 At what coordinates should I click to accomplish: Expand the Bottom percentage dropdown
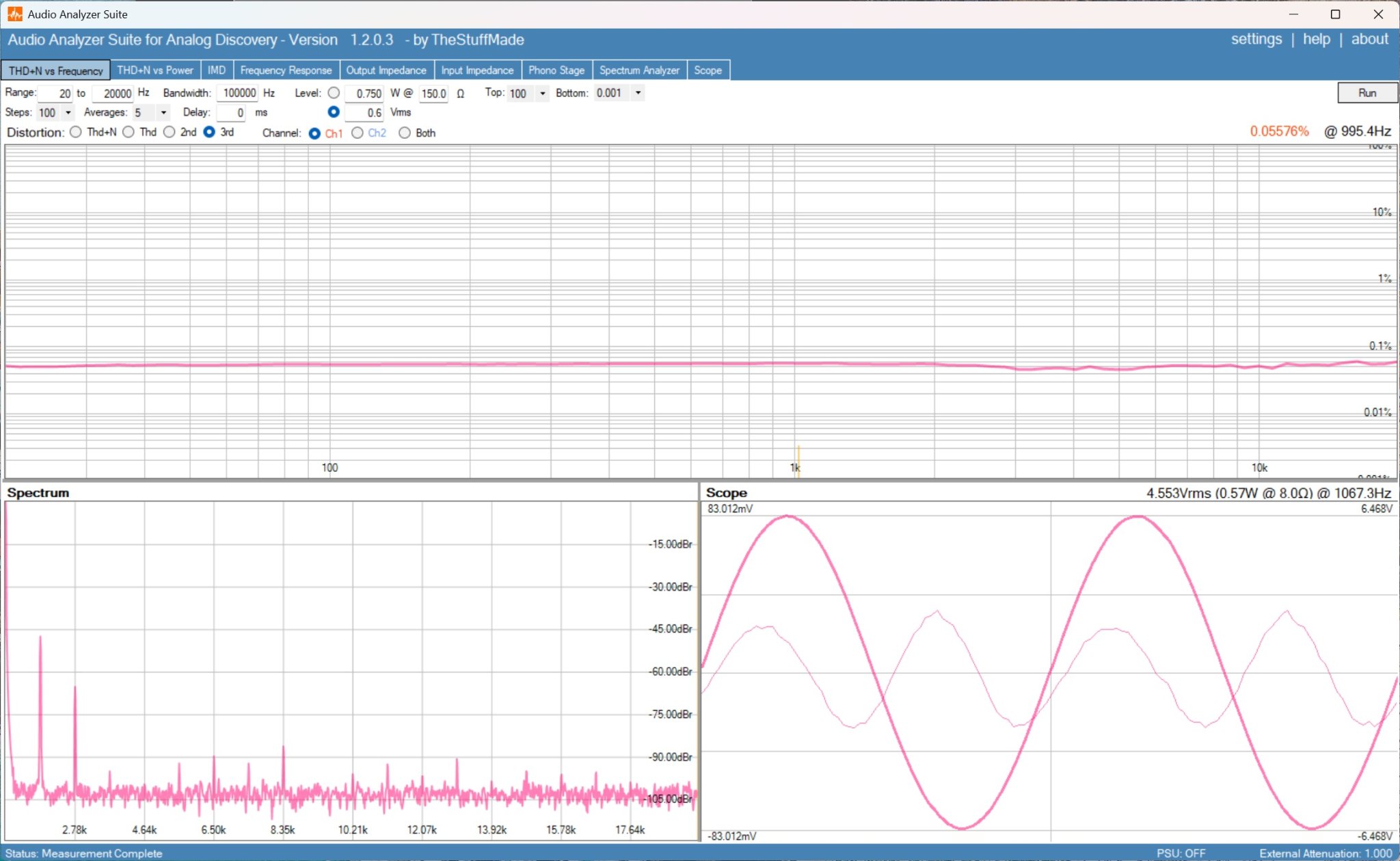[638, 92]
